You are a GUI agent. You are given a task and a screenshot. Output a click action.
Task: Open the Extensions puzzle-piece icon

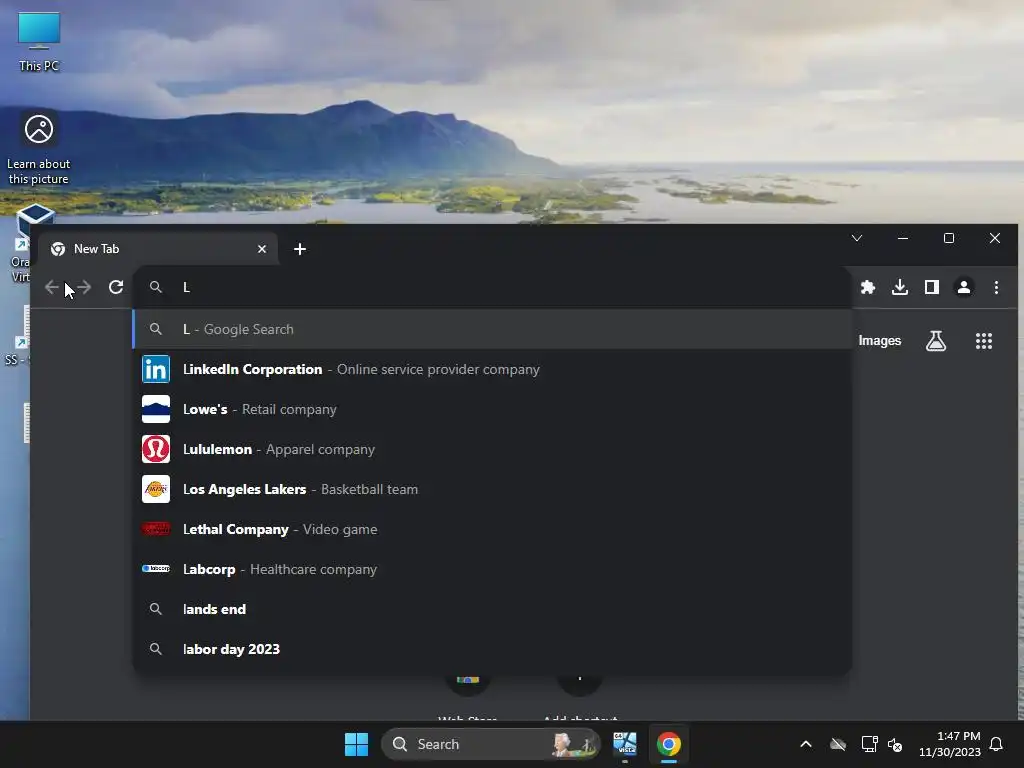[868, 287]
